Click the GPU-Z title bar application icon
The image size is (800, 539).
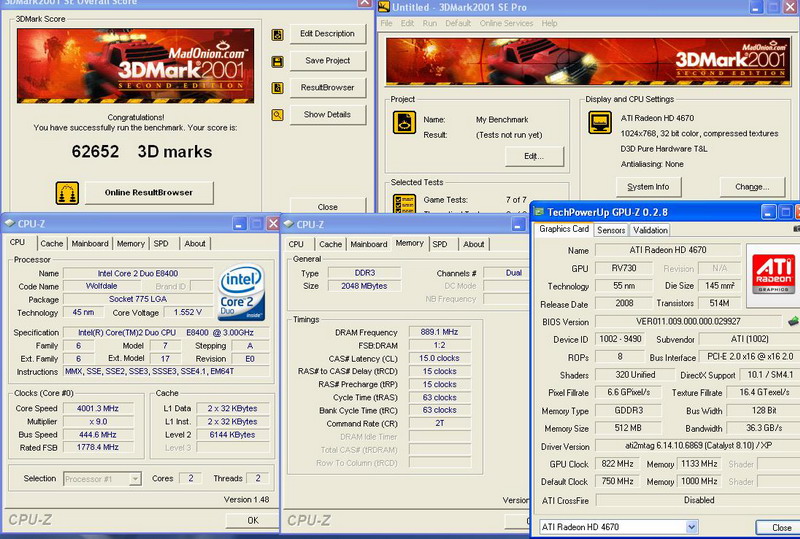[x=539, y=212]
